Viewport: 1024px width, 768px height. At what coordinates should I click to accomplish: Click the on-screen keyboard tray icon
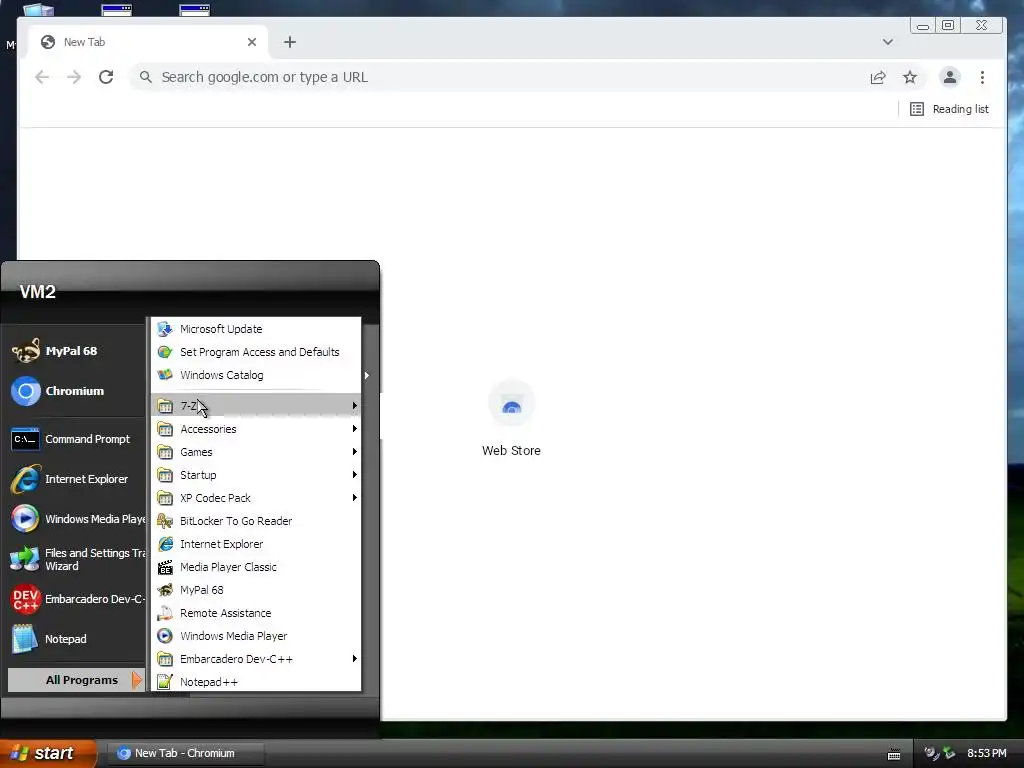click(894, 754)
